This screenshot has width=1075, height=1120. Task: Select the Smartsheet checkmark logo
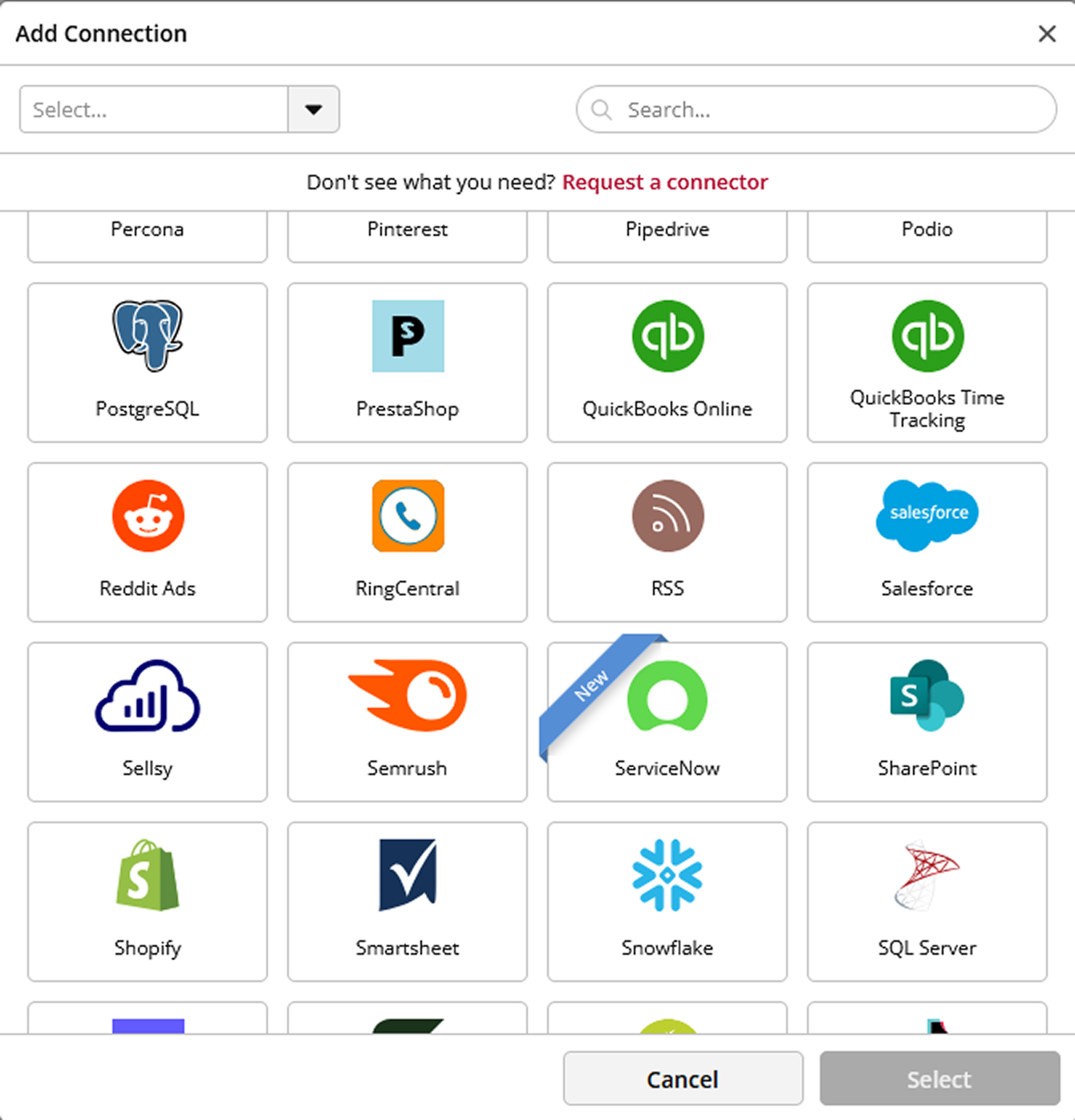(408, 874)
